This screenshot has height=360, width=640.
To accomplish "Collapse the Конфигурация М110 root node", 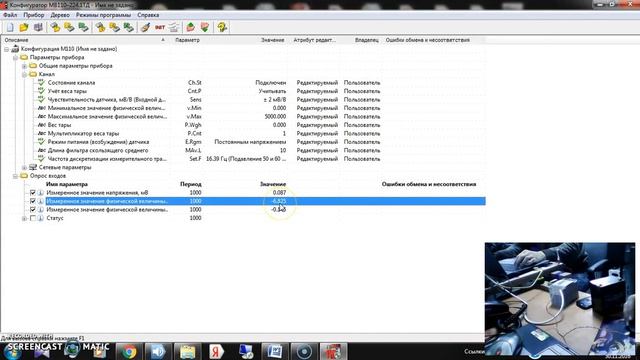I will pyautogui.click(x=7, y=49).
